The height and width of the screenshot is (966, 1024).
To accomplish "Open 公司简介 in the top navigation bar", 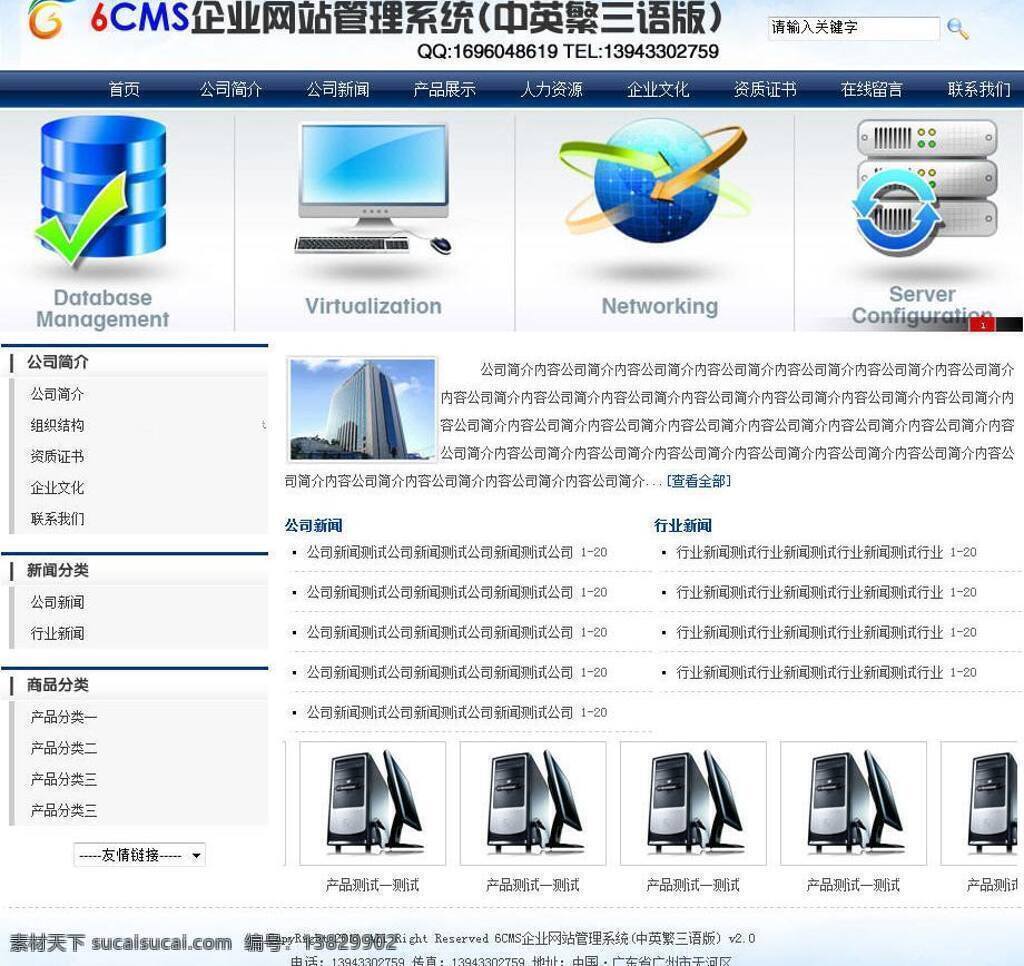I will 231,89.
